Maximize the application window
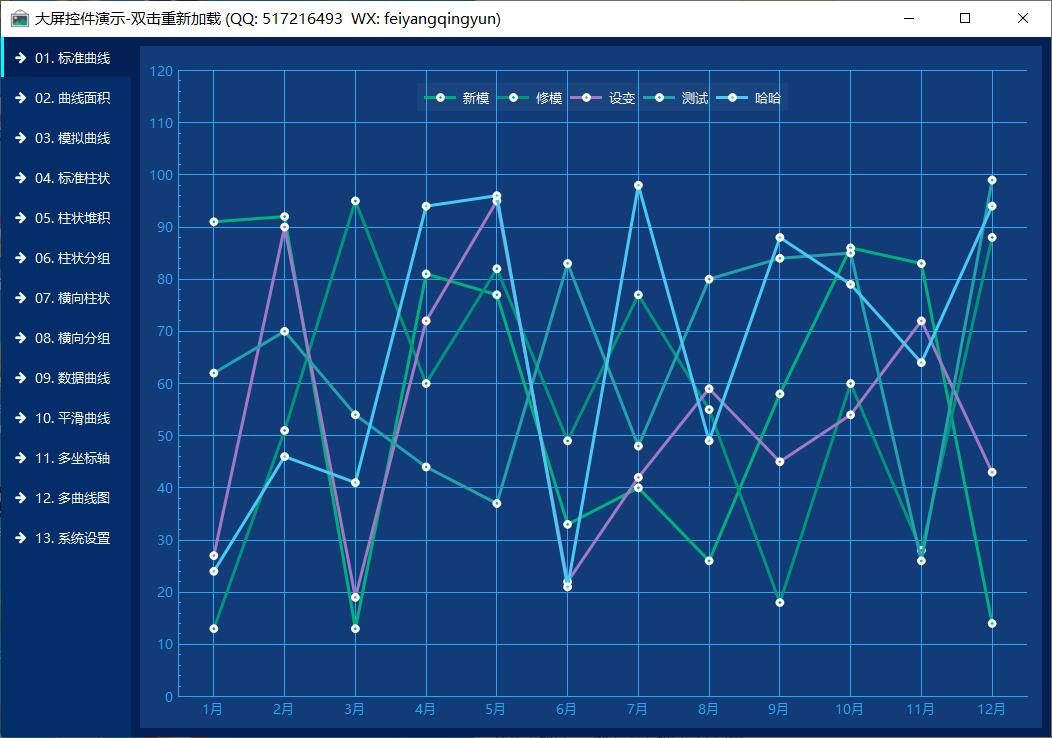 click(x=965, y=18)
